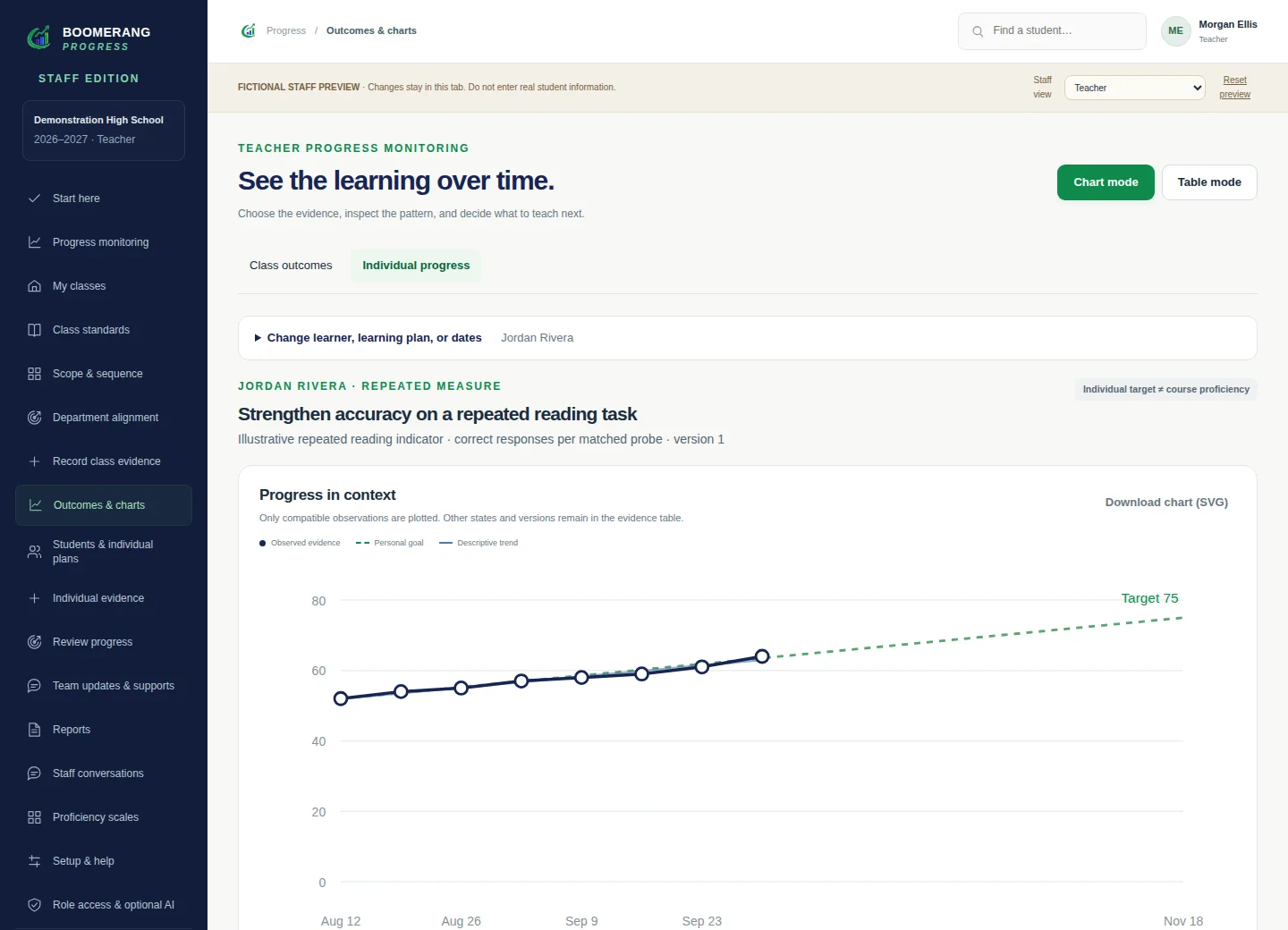This screenshot has height=930, width=1288.
Task: Click the Record class evidence plus icon
Action: [34, 461]
